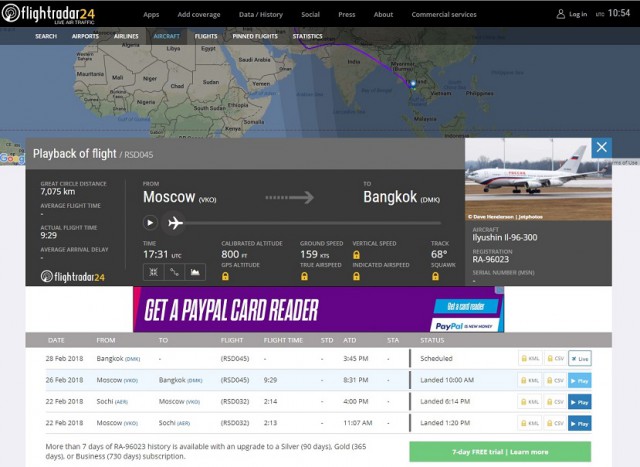Click the Squawk lock icon
Viewport: 640px width, 467px height.
[436, 276]
